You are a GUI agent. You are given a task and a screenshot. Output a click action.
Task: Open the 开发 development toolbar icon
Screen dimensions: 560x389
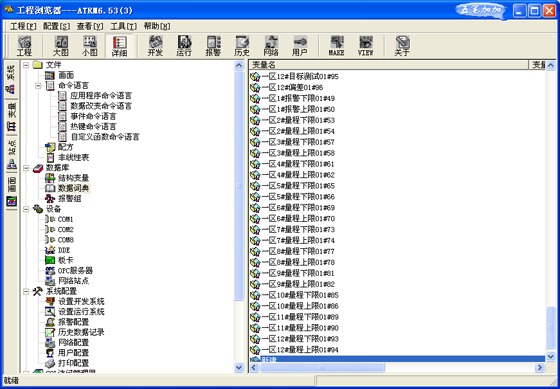[155, 46]
